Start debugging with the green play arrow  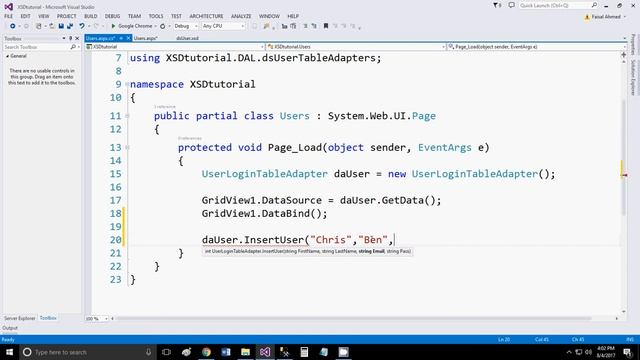(113, 26)
